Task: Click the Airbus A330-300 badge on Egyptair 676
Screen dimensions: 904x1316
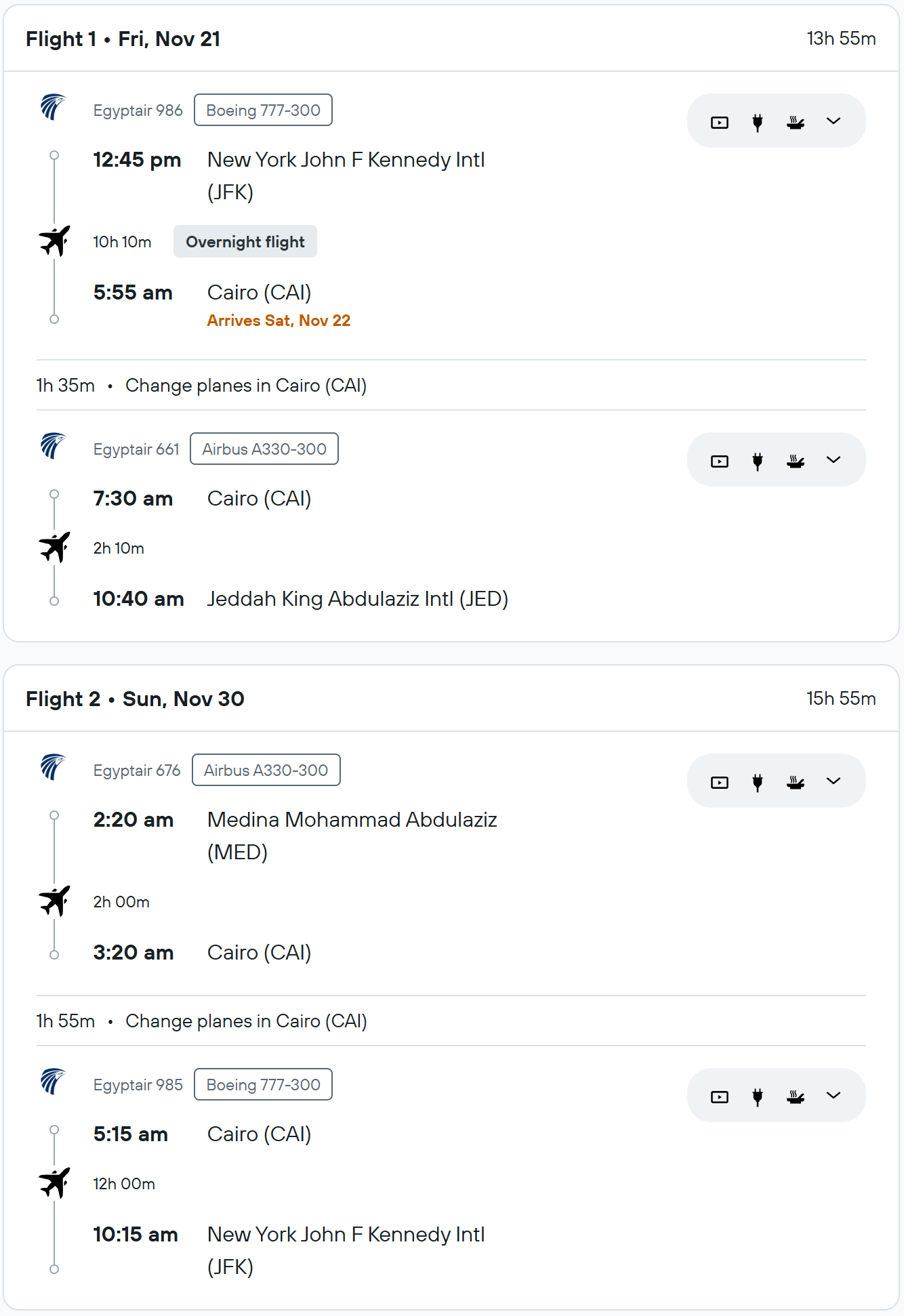Action: click(266, 770)
